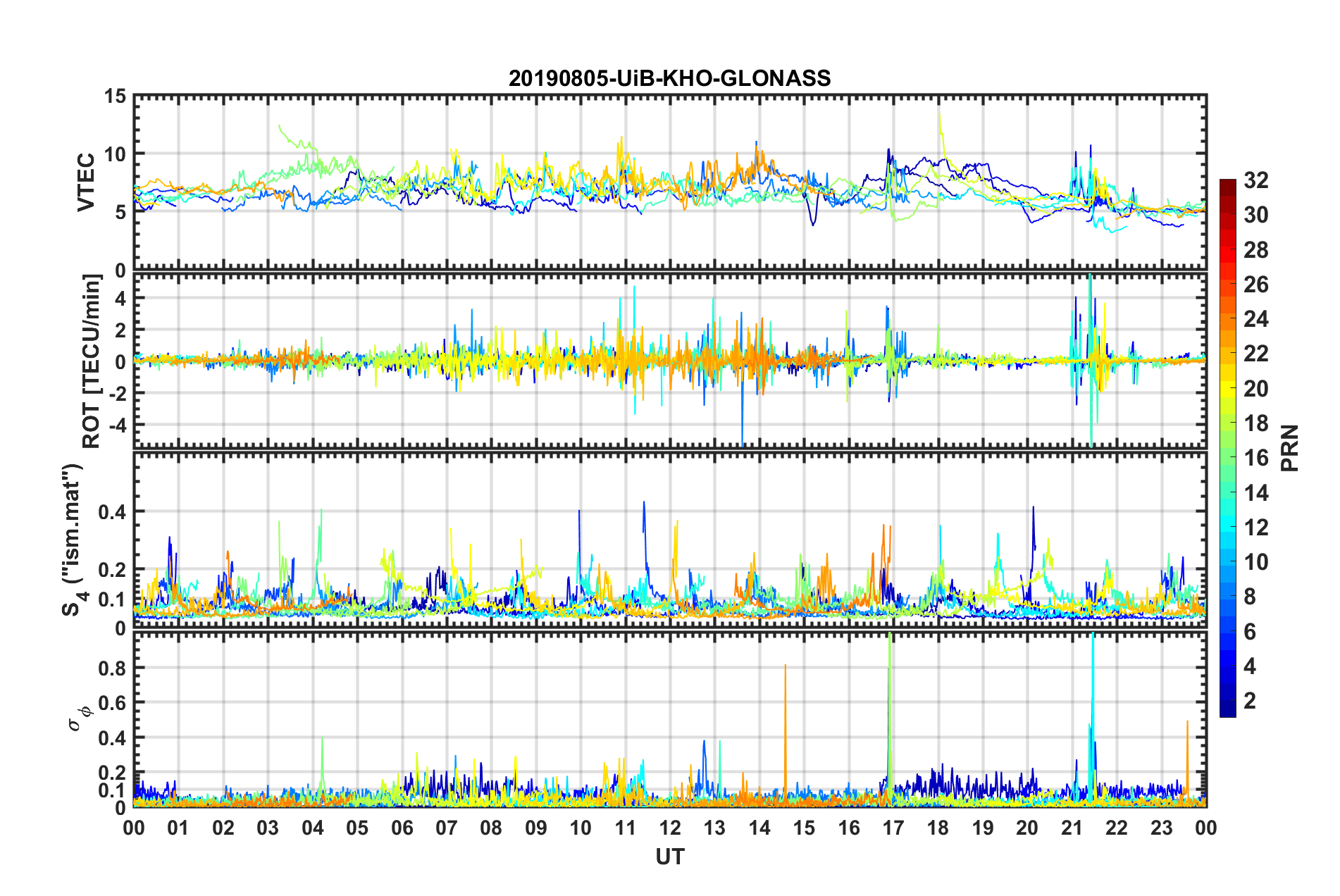1340x896 pixels.
Task: Click the S4 axis tick 0.4
Action: point(113,512)
